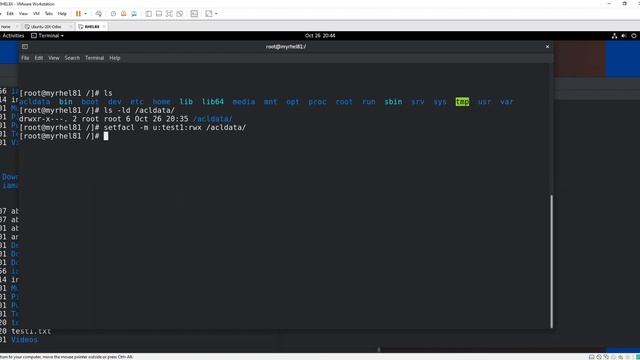This screenshot has height=360, width=640.
Task: Click test1.txt in the background terminal
Action: pyautogui.click(x=31, y=331)
